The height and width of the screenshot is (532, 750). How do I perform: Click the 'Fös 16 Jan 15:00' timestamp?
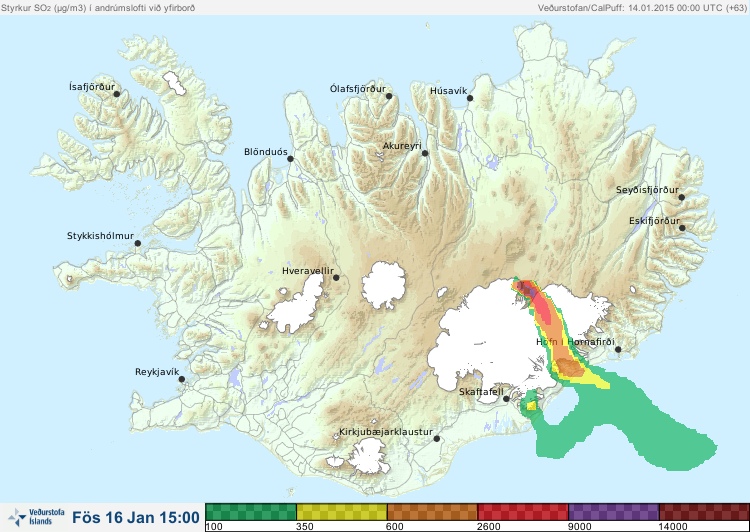pos(136,517)
